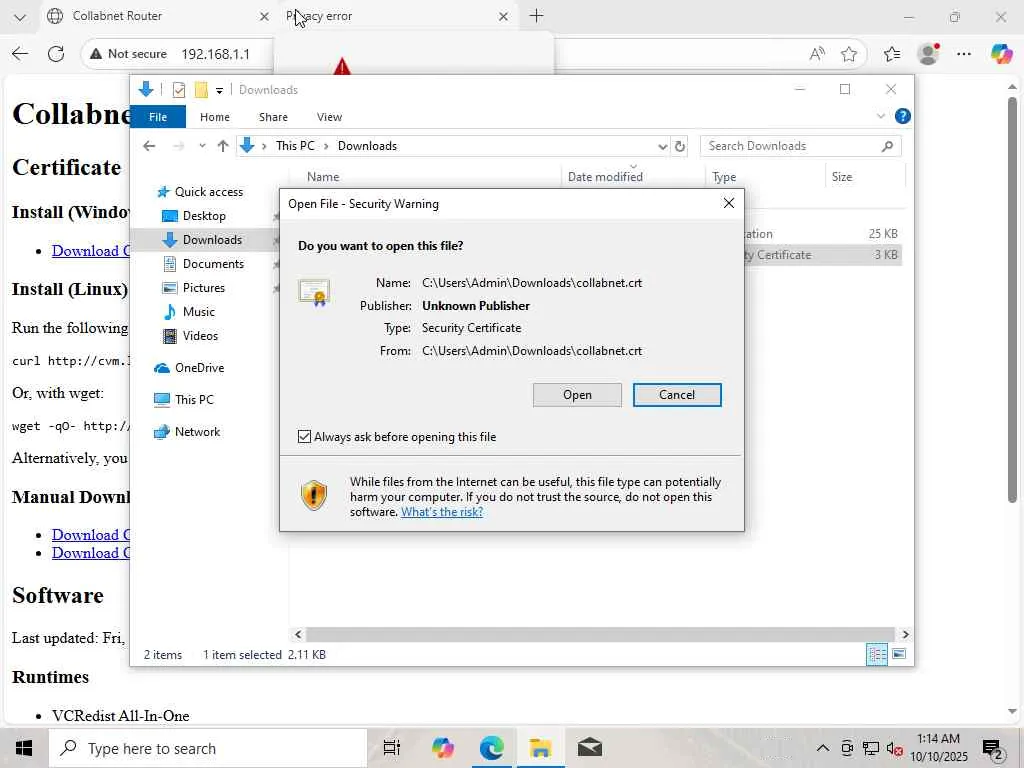The height and width of the screenshot is (768, 1024).
Task: Switch to large icons view
Action: 899,654
